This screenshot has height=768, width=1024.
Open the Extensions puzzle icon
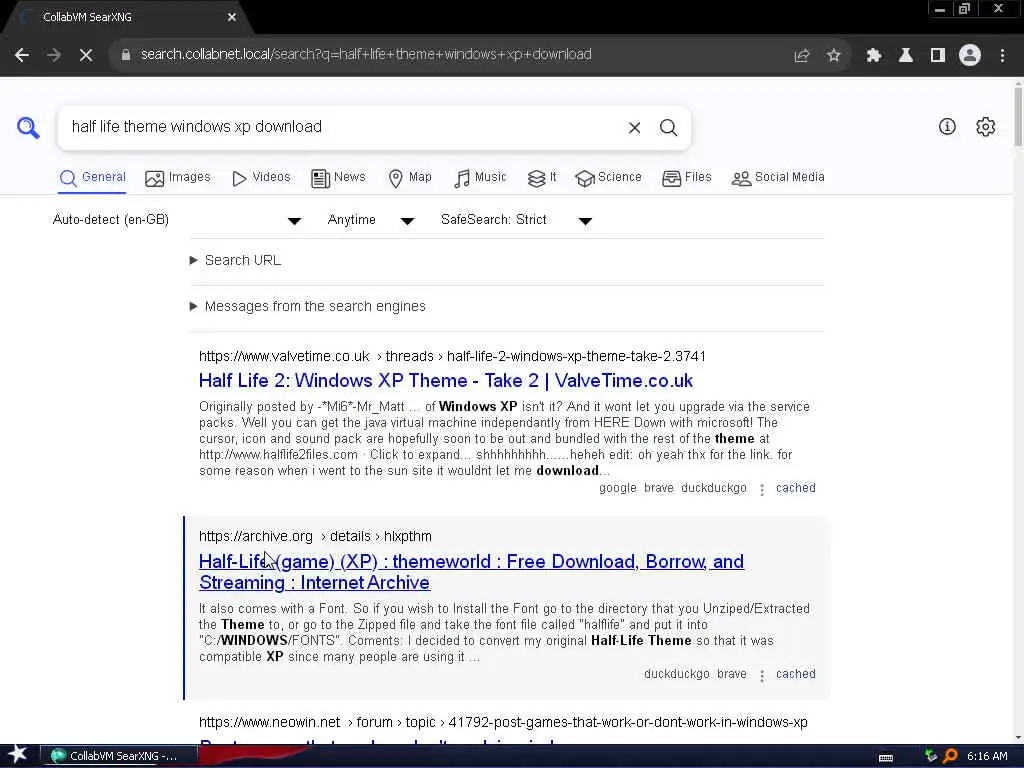pyautogui.click(x=873, y=56)
